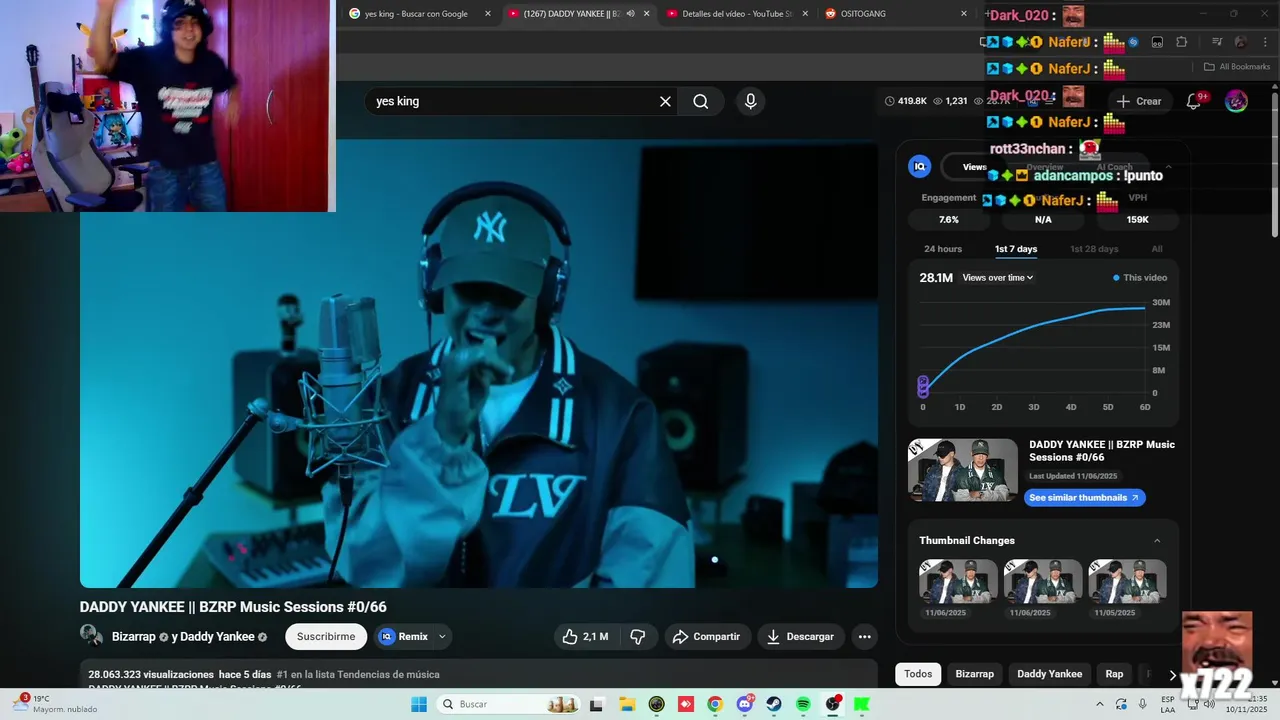Open File Explorer from the taskbar

pos(626,704)
